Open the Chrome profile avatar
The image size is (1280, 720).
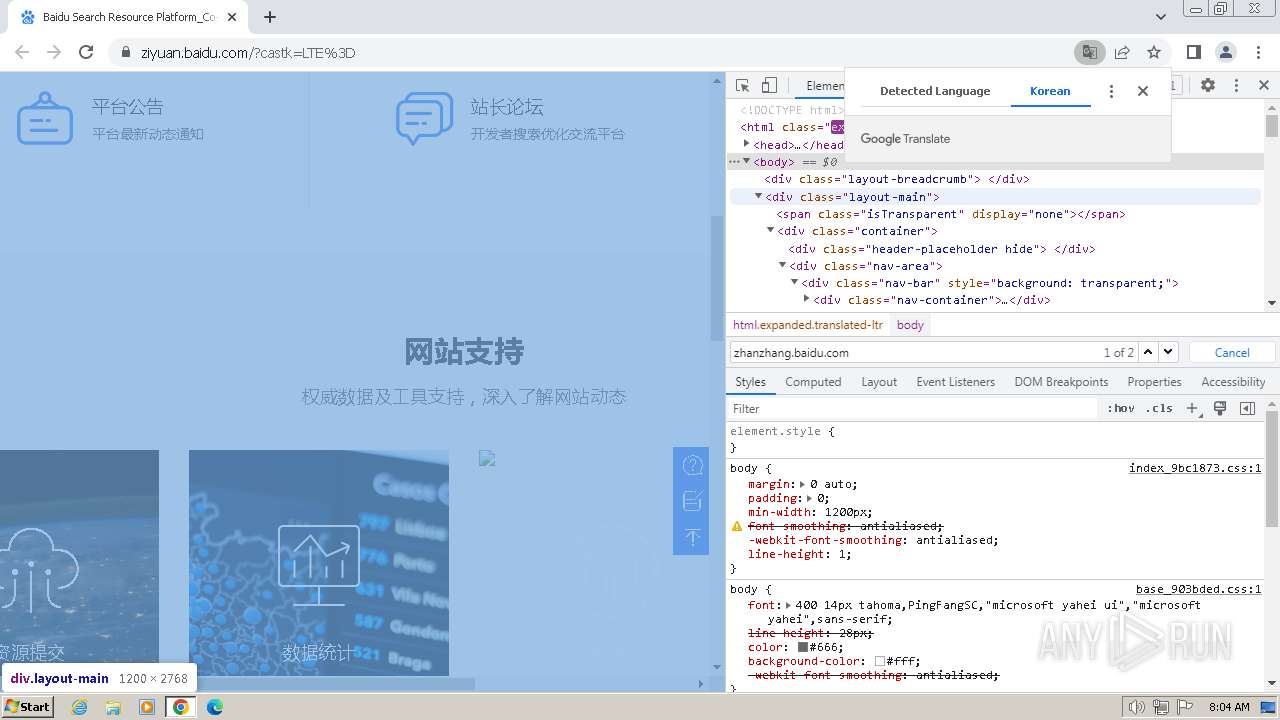point(1225,52)
